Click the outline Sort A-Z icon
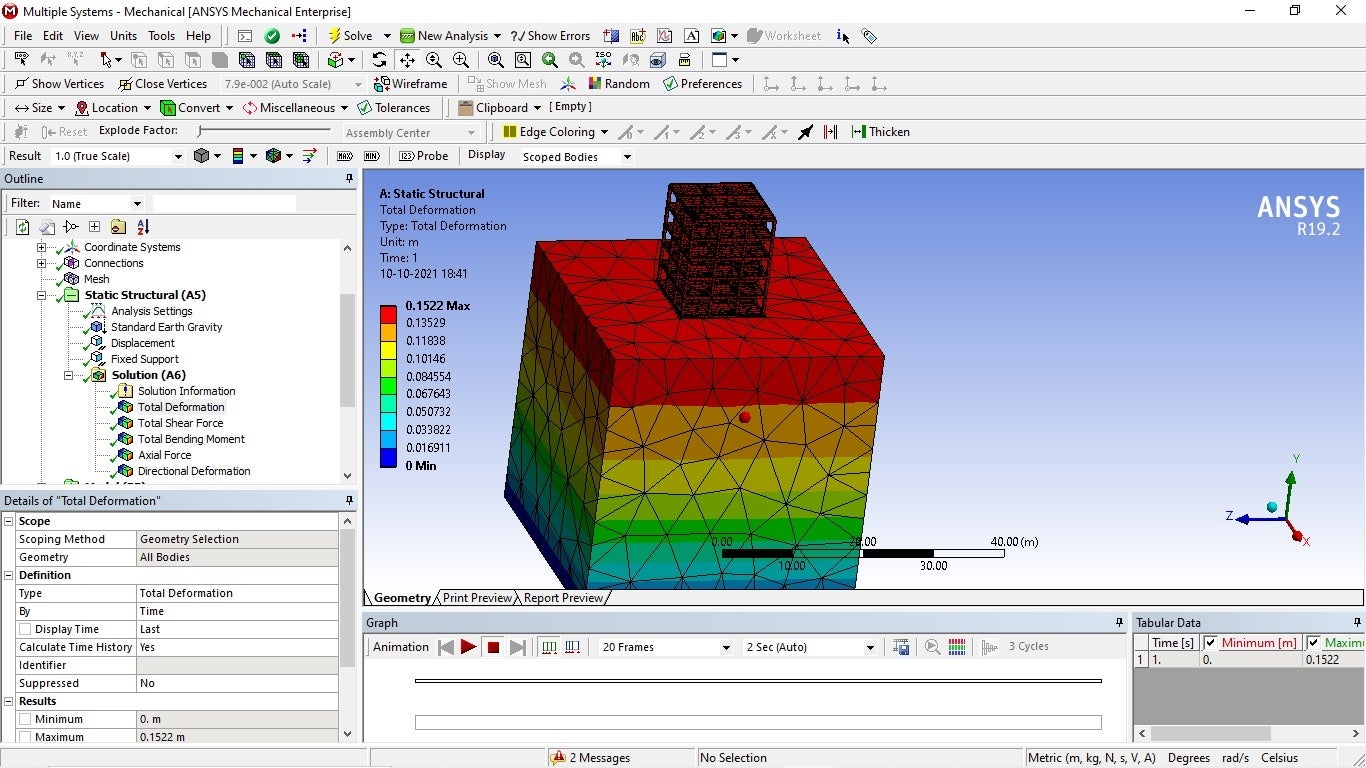The width and height of the screenshot is (1366, 768). [143, 227]
